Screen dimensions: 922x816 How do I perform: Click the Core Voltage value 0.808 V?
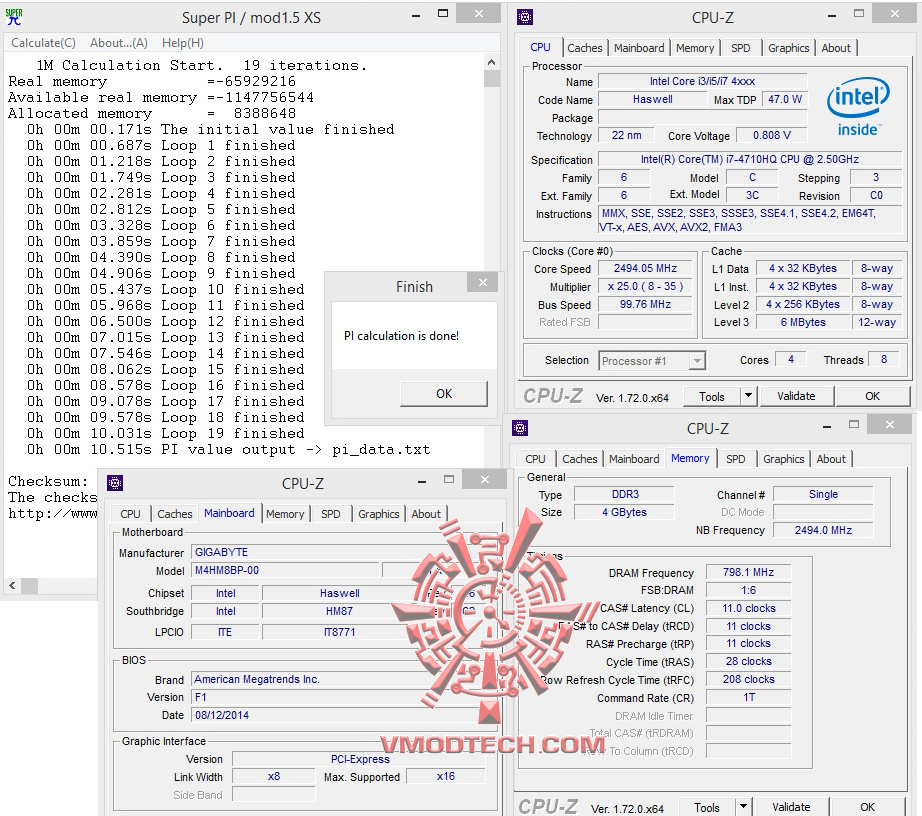point(771,135)
